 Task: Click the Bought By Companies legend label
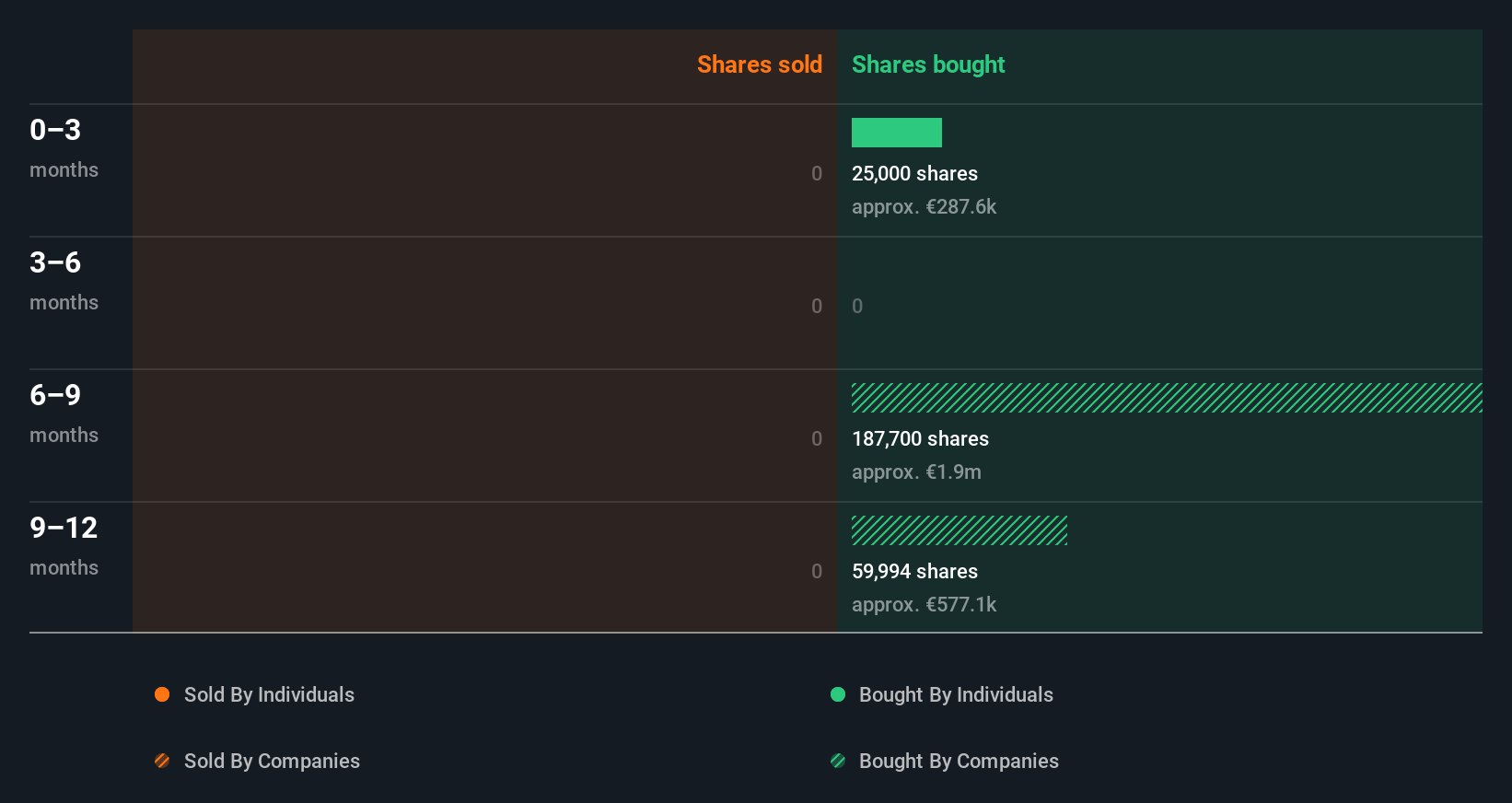(x=959, y=761)
